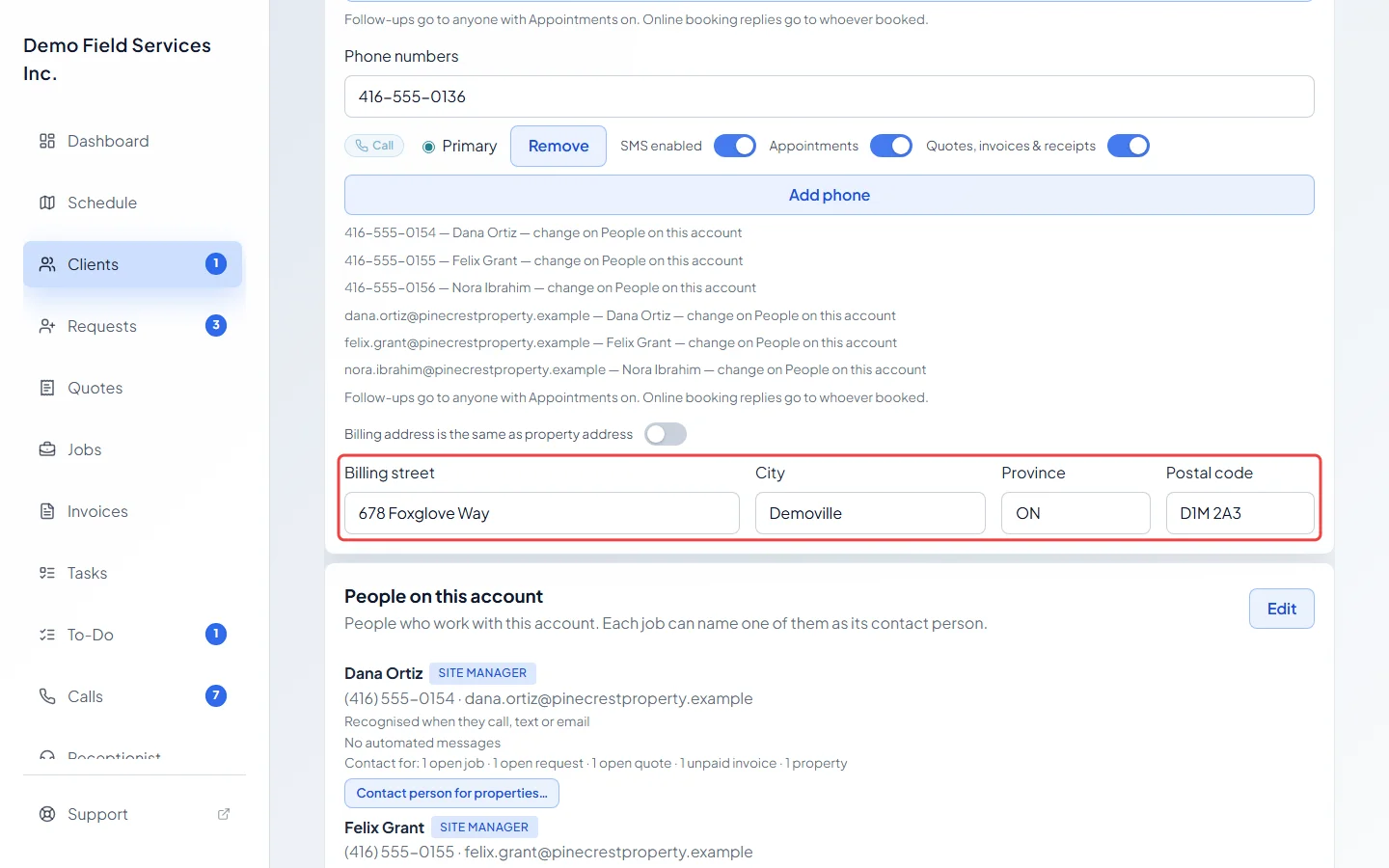This screenshot has height=868, width=1389.
Task: Click the 416-555-0154 Dana Ortiz line
Action: coord(543,232)
